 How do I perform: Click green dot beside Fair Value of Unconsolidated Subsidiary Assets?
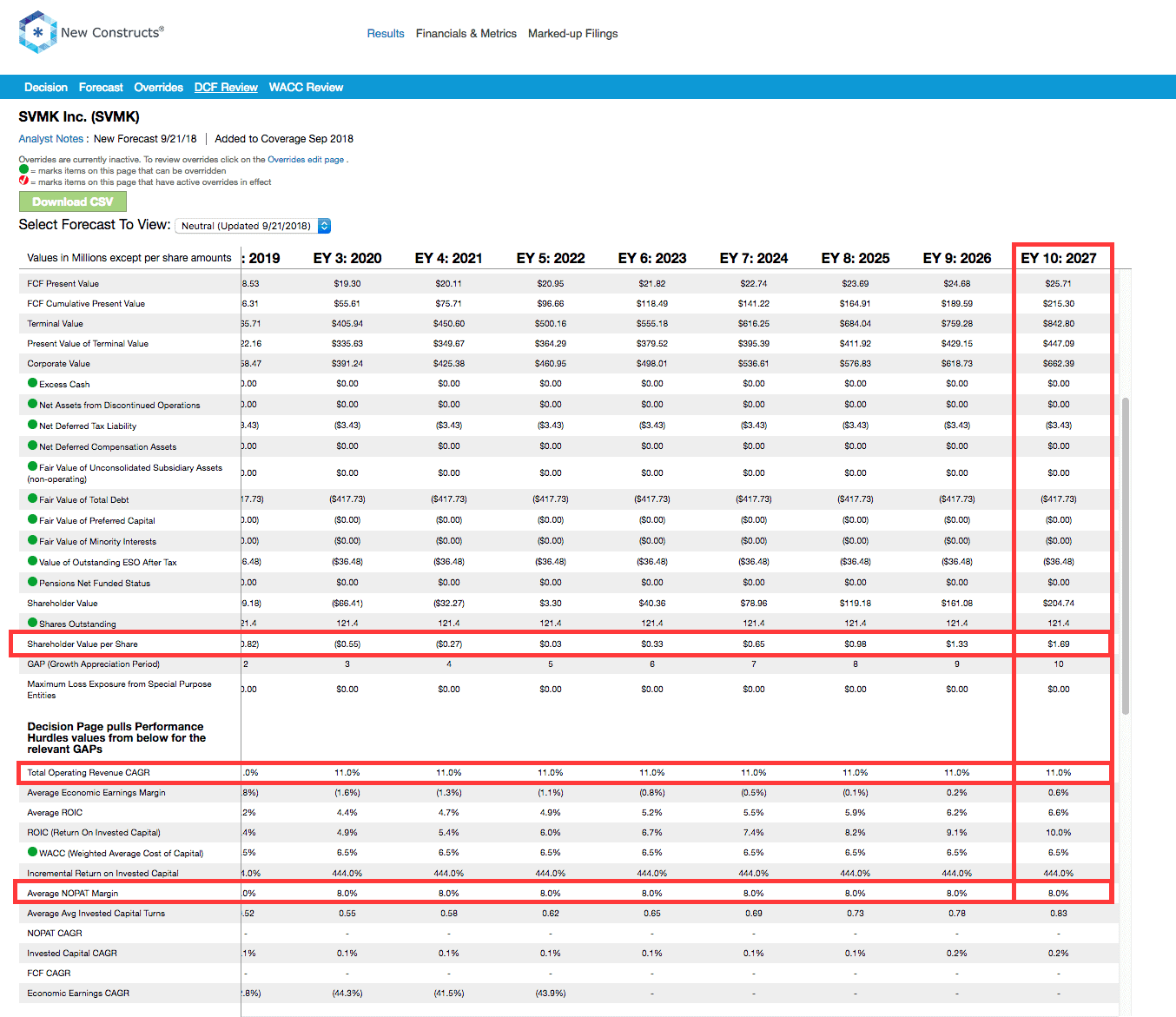coord(32,466)
